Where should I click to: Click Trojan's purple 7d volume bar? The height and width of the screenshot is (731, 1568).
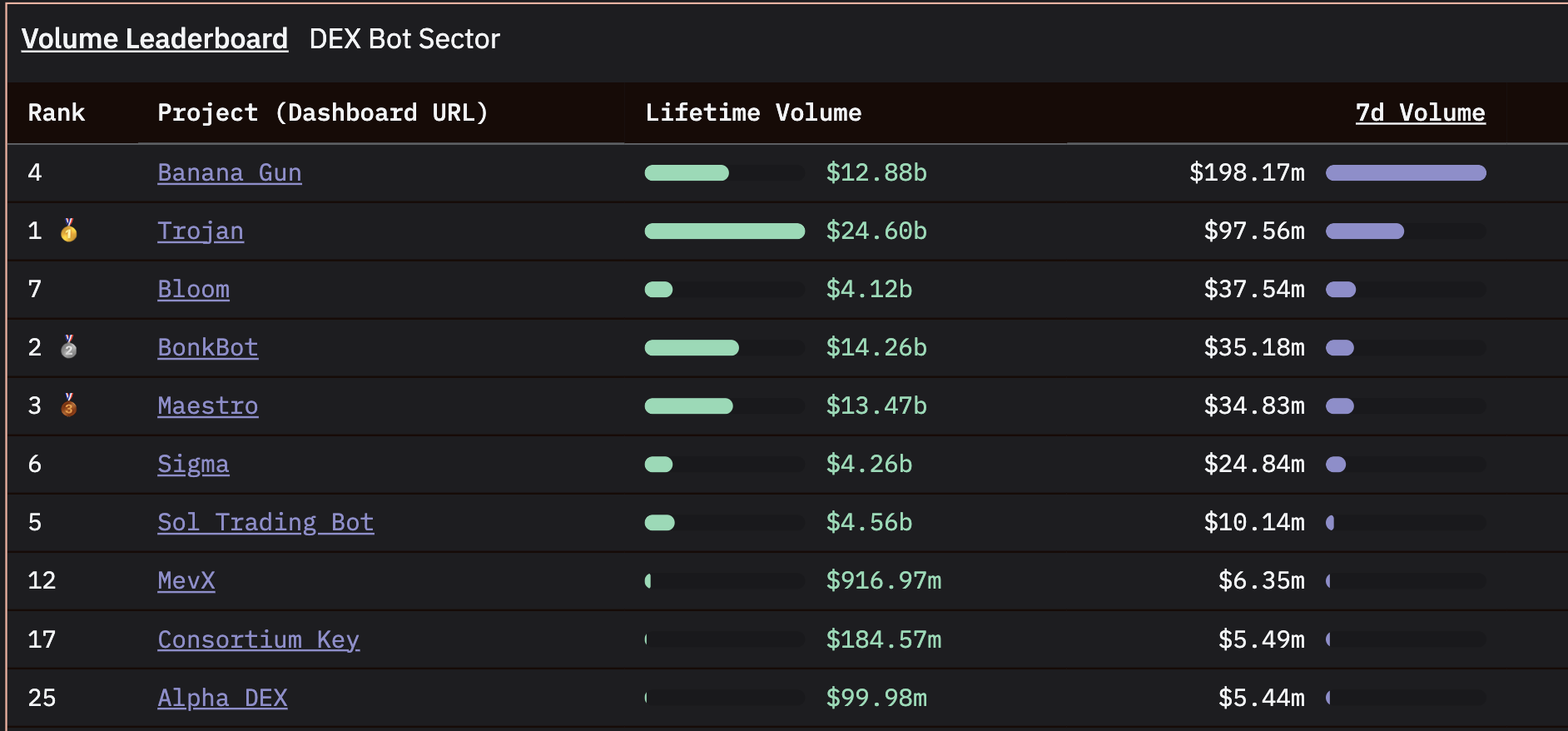[1365, 231]
